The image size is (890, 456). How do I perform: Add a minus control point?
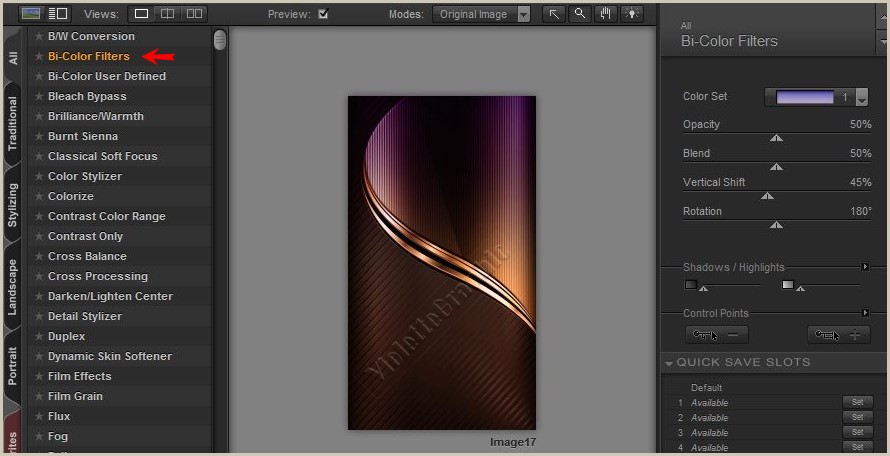tap(716, 335)
